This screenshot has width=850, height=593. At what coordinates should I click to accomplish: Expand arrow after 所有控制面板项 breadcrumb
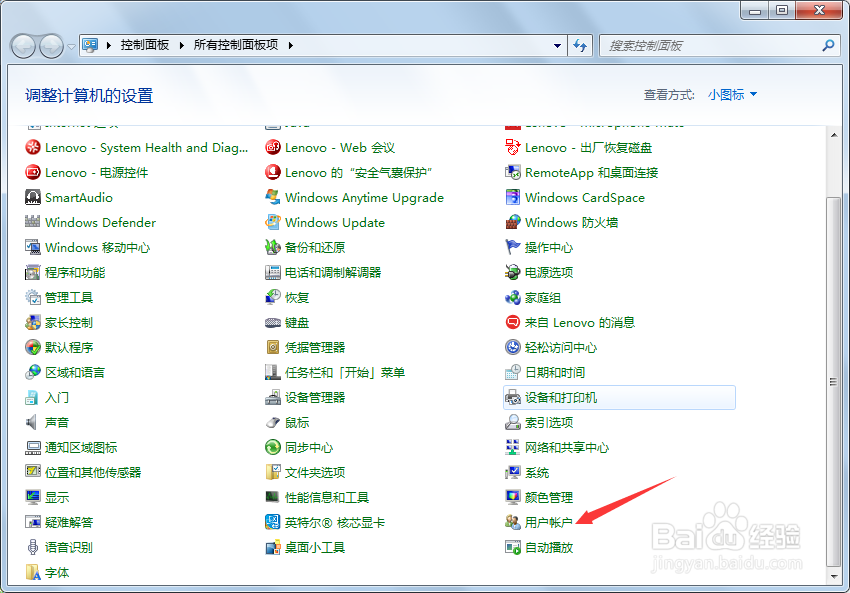[x=291, y=46]
